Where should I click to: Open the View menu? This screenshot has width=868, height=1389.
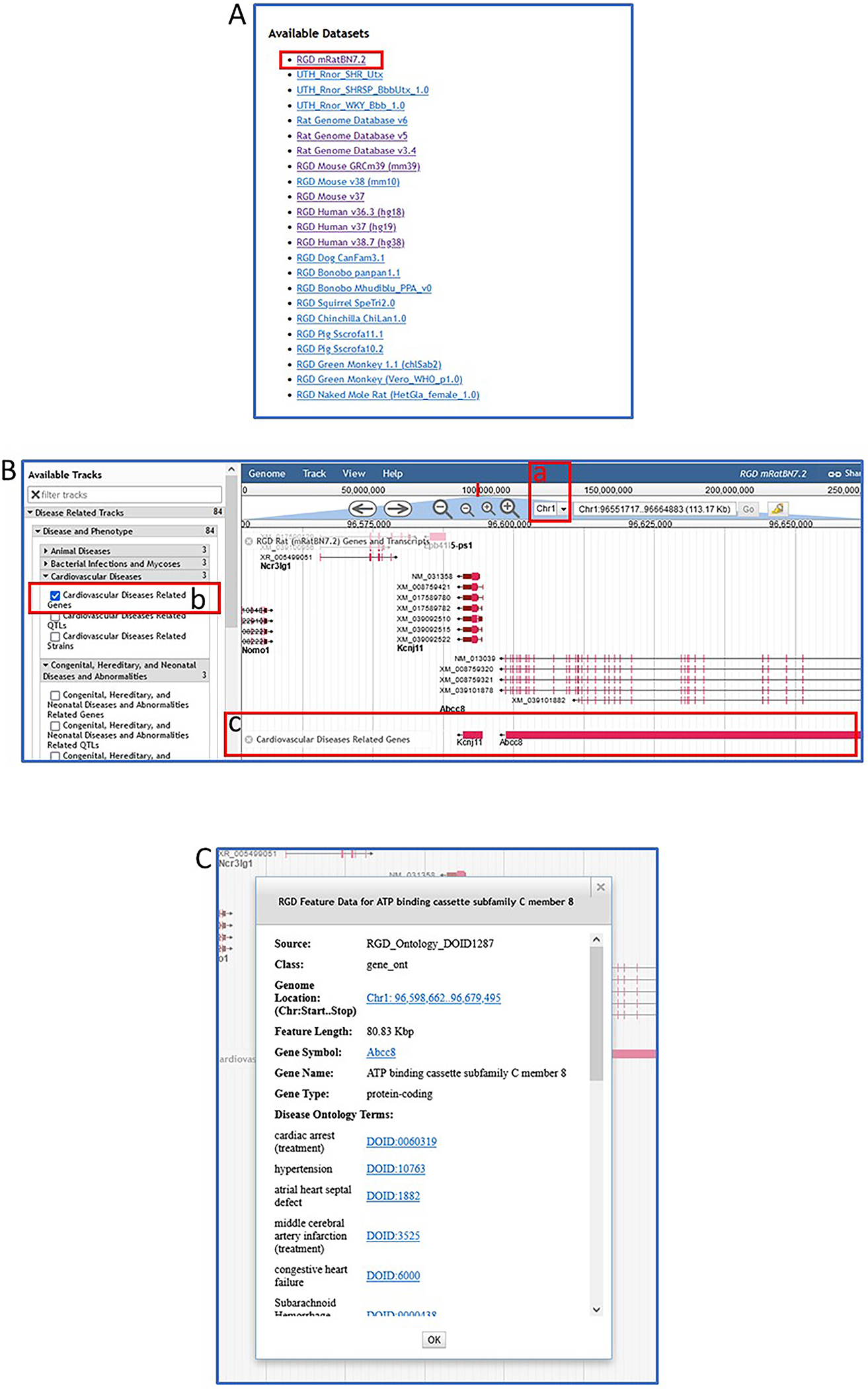354,474
